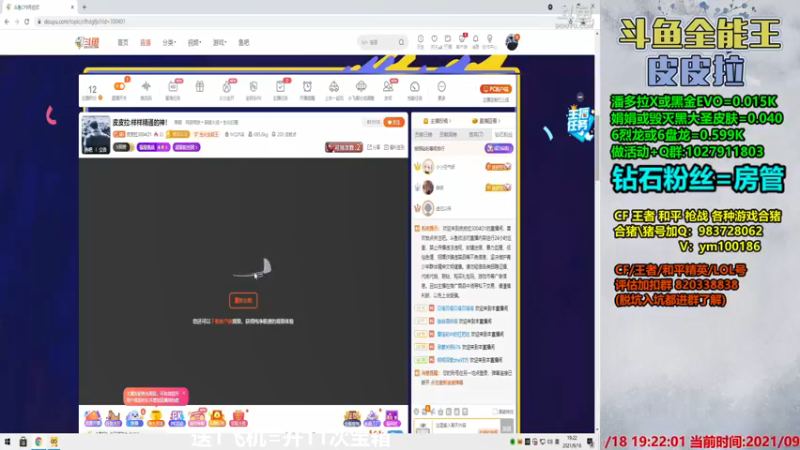Expand the 视频 video dropdown

point(194,43)
